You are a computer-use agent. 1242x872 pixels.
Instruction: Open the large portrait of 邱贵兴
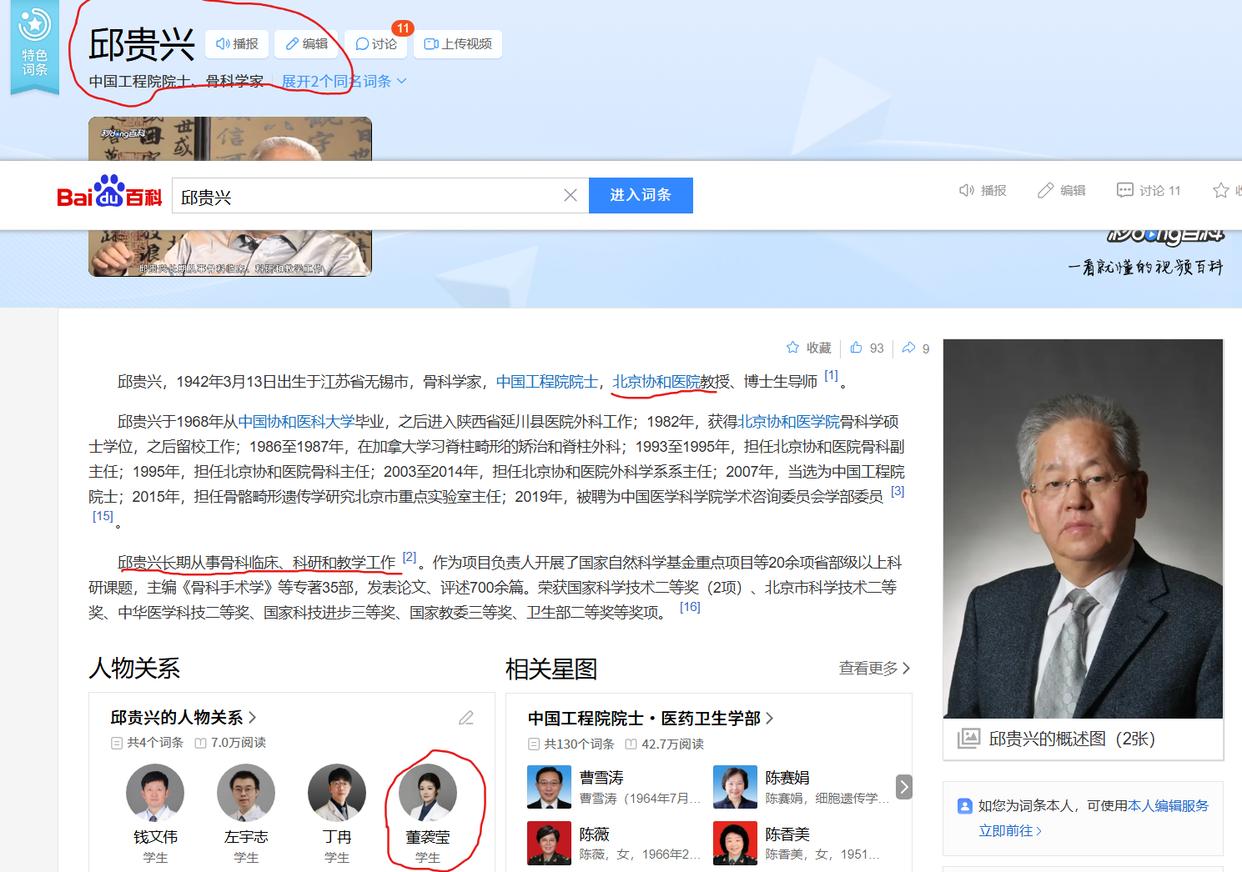[1083, 528]
